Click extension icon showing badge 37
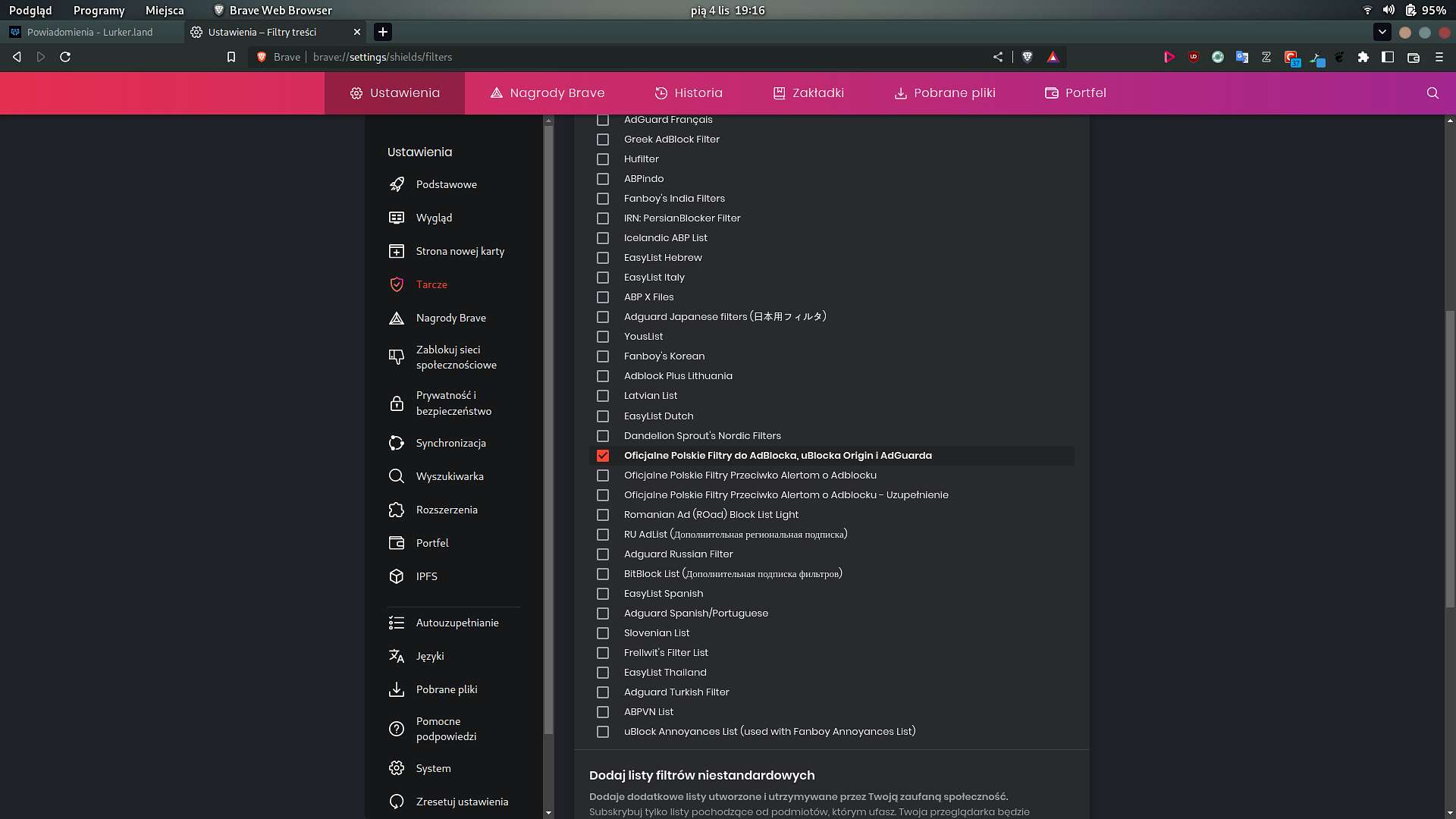 (x=1291, y=58)
